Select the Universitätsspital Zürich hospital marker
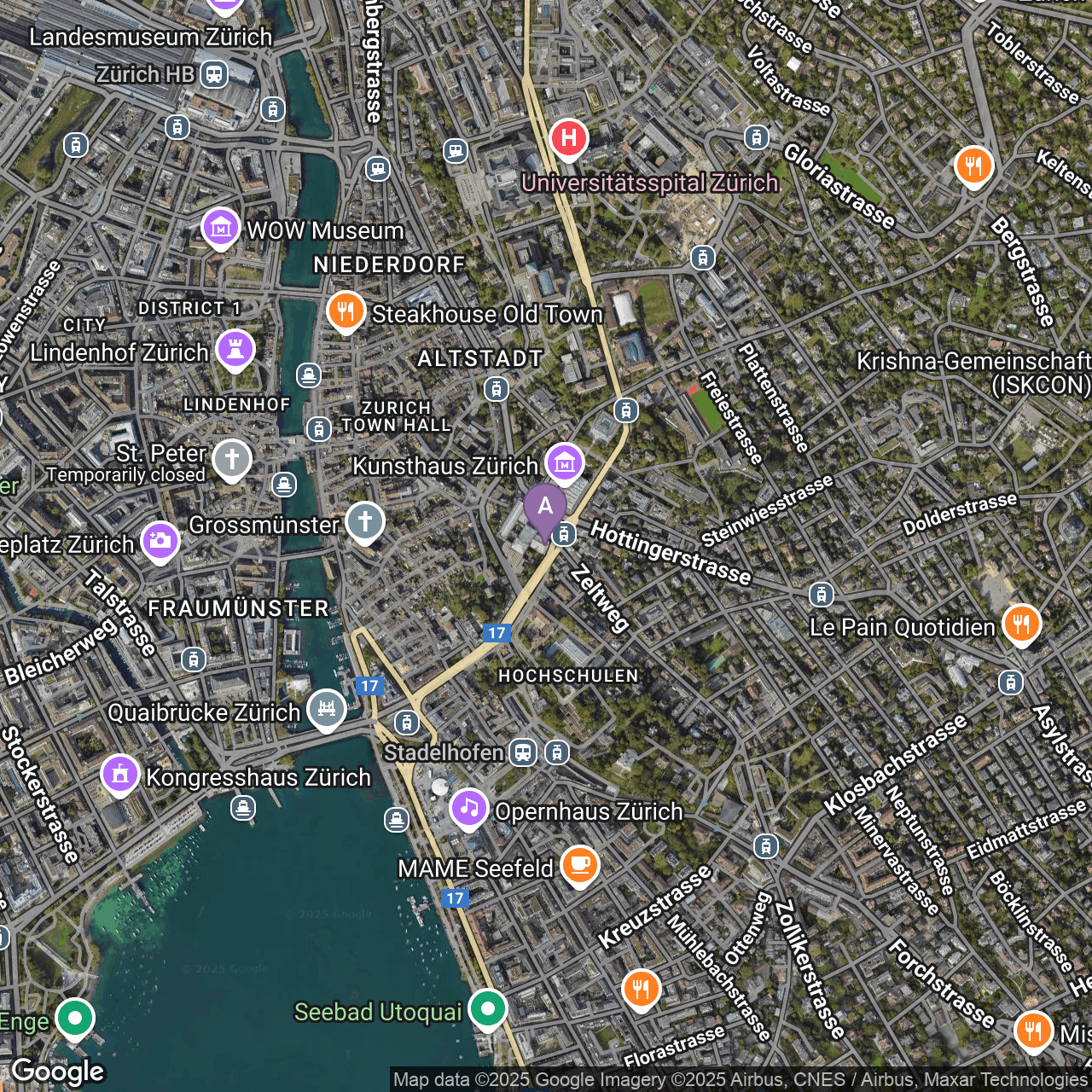The width and height of the screenshot is (1092, 1092). (x=568, y=140)
